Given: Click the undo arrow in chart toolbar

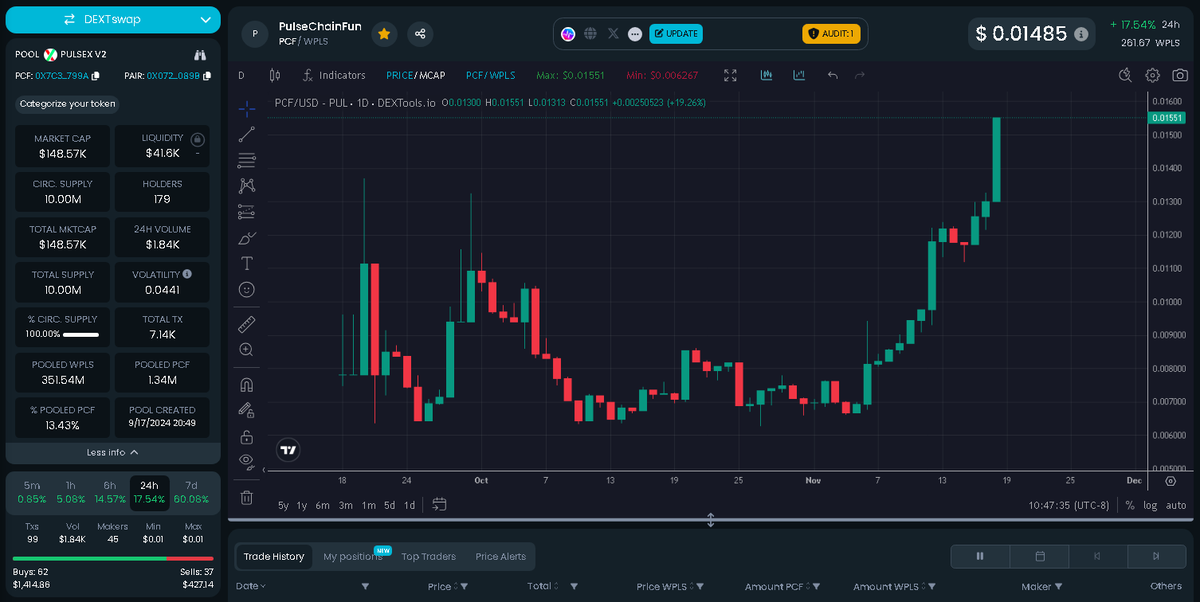Looking at the screenshot, I should (832, 75).
